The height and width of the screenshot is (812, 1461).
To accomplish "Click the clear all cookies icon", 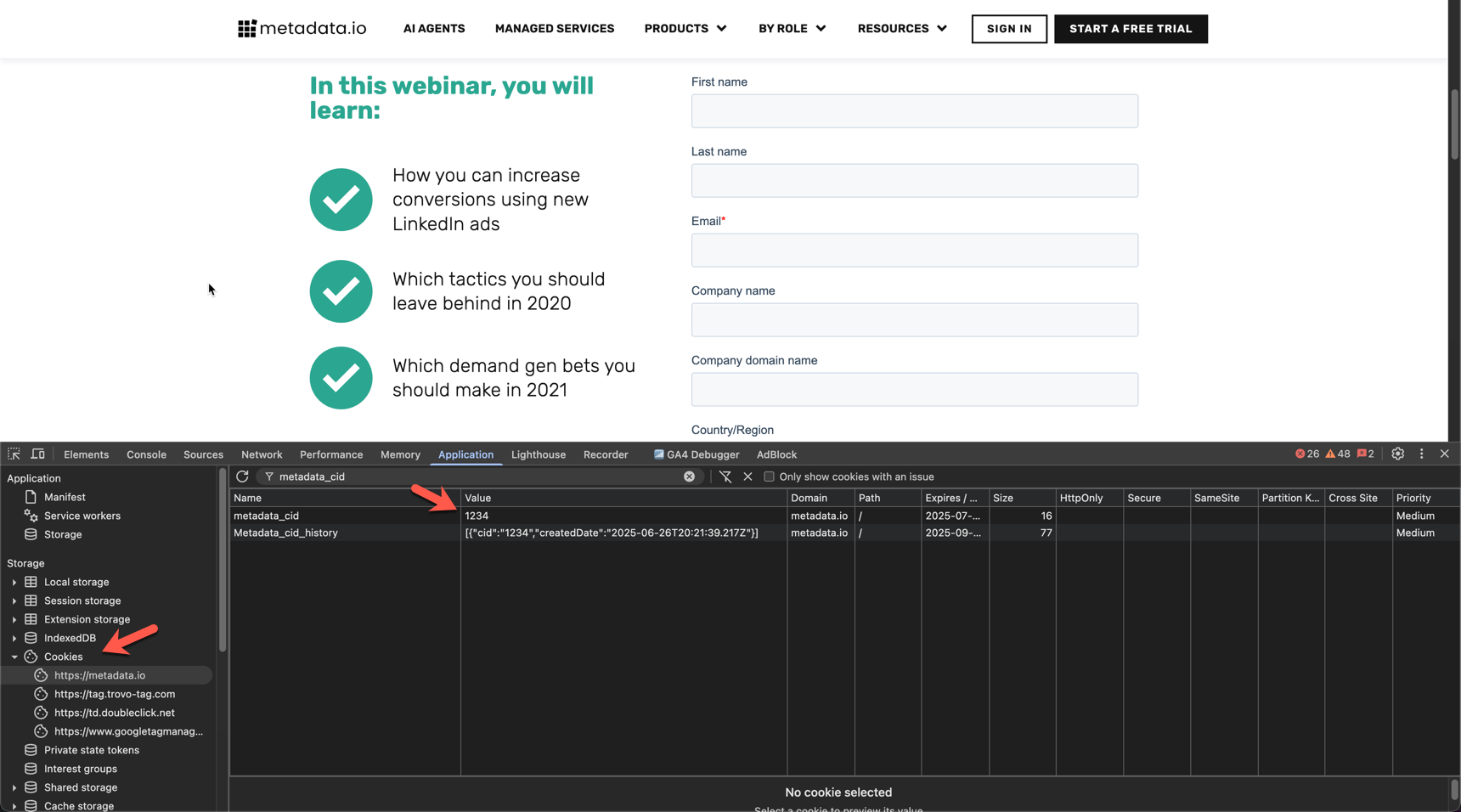I will tap(725, 476).
